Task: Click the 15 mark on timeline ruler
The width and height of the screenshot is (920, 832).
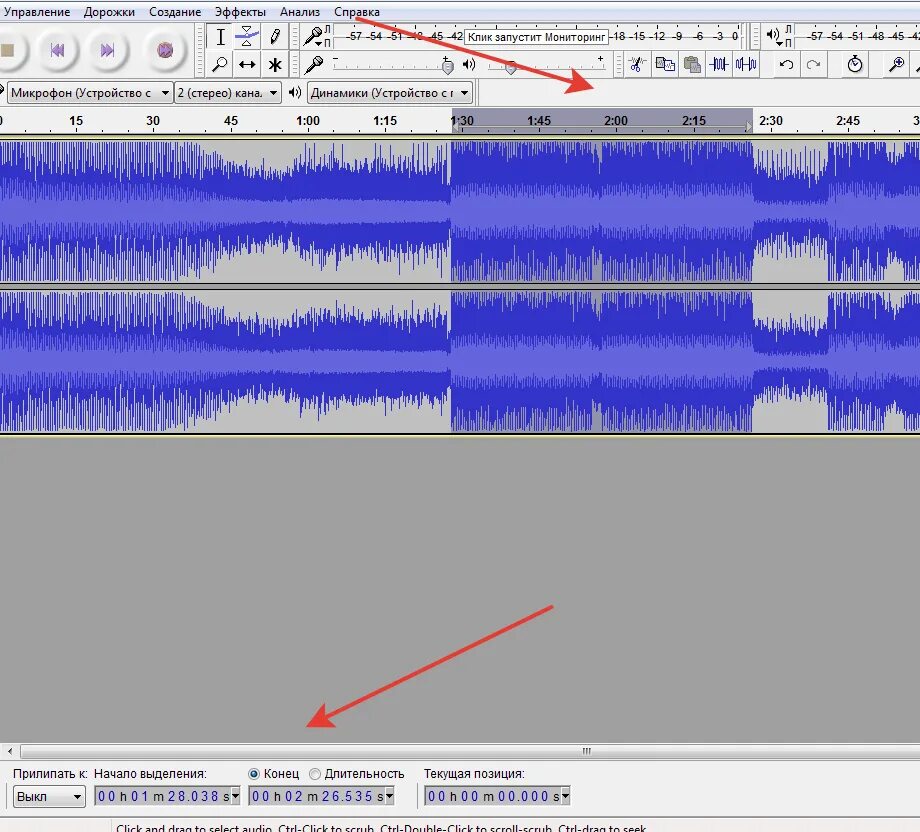Action: (x=76, y=121)
